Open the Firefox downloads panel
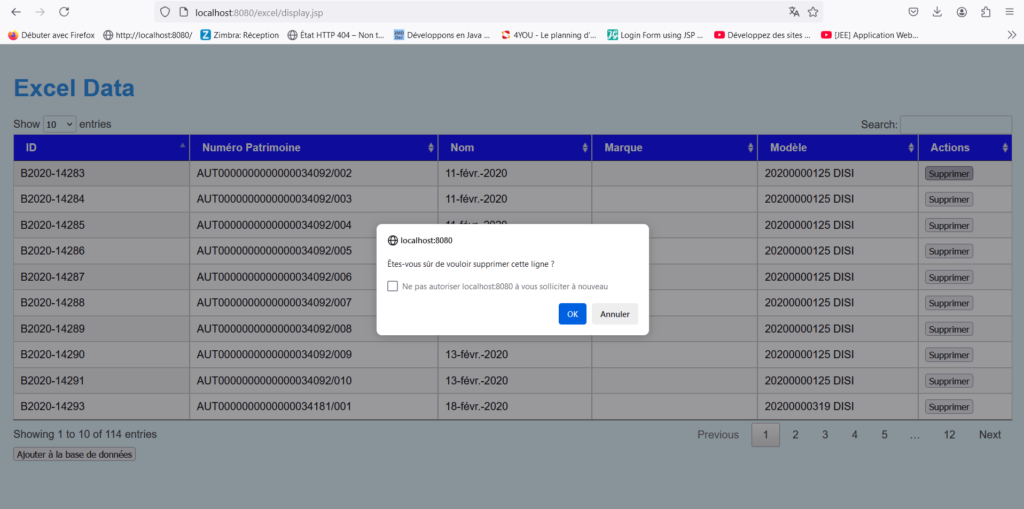This screenshot has width=1024, height=509. click(x=938, y=12)
